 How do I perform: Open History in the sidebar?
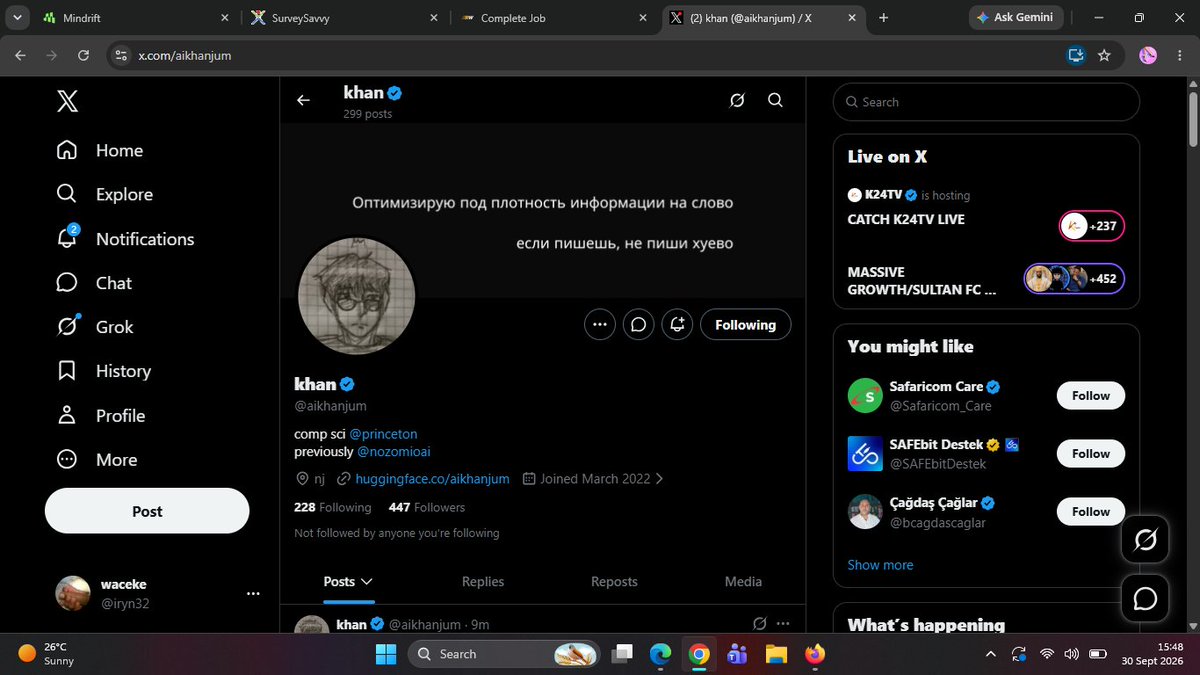pos(103,371)
